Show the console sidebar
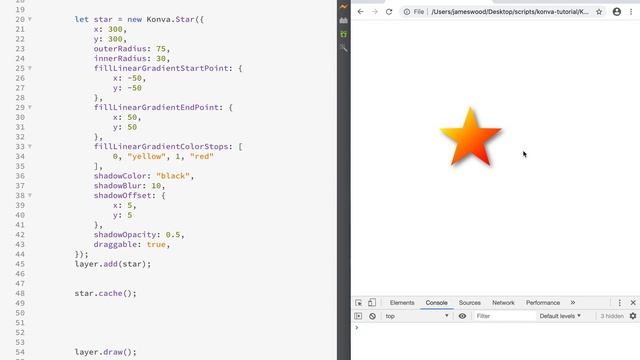This screenshot has width=640, height=360. coord(358,316)
